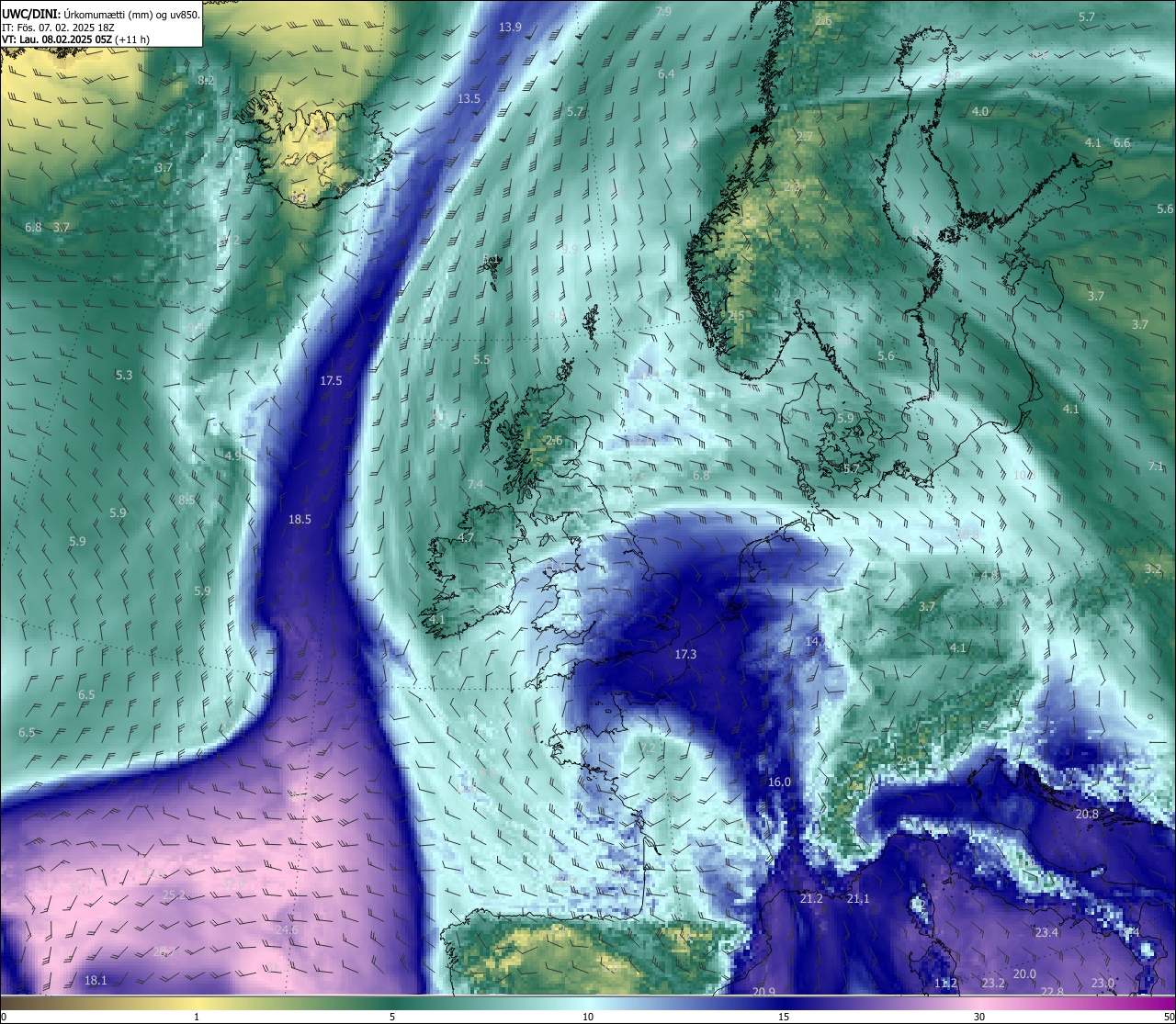The width and height of the screenshot is (1176, 1024).
Task: Click the 3.2 value label
Action: point(1153,568)
